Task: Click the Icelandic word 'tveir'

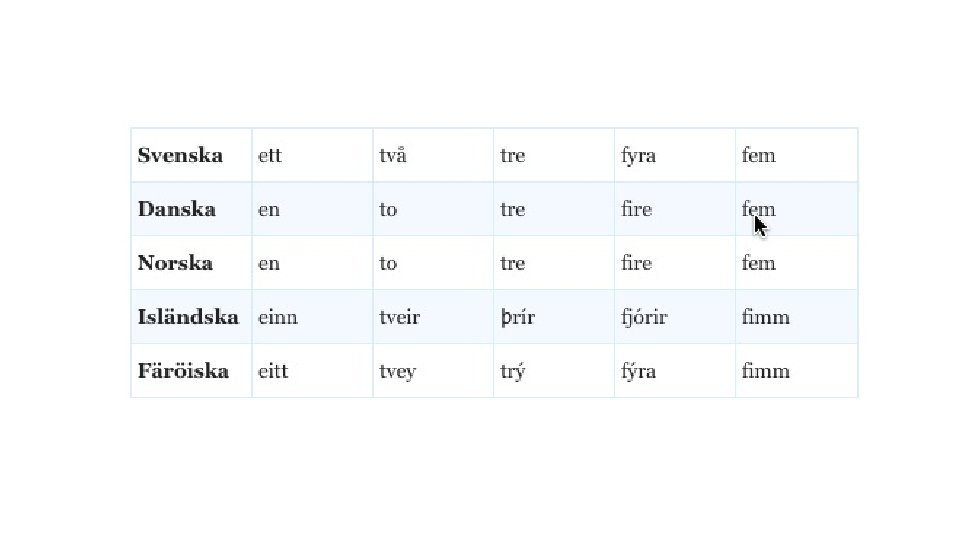Action: 399,317
